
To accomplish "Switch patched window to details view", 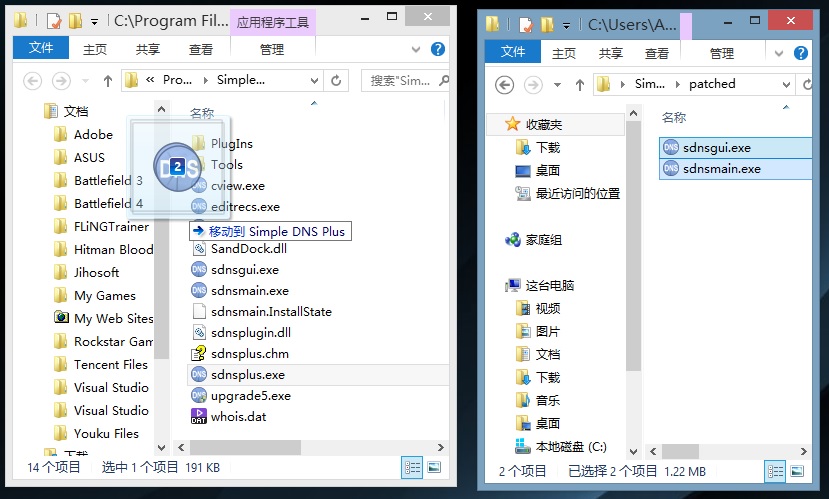I will (775, 471).
